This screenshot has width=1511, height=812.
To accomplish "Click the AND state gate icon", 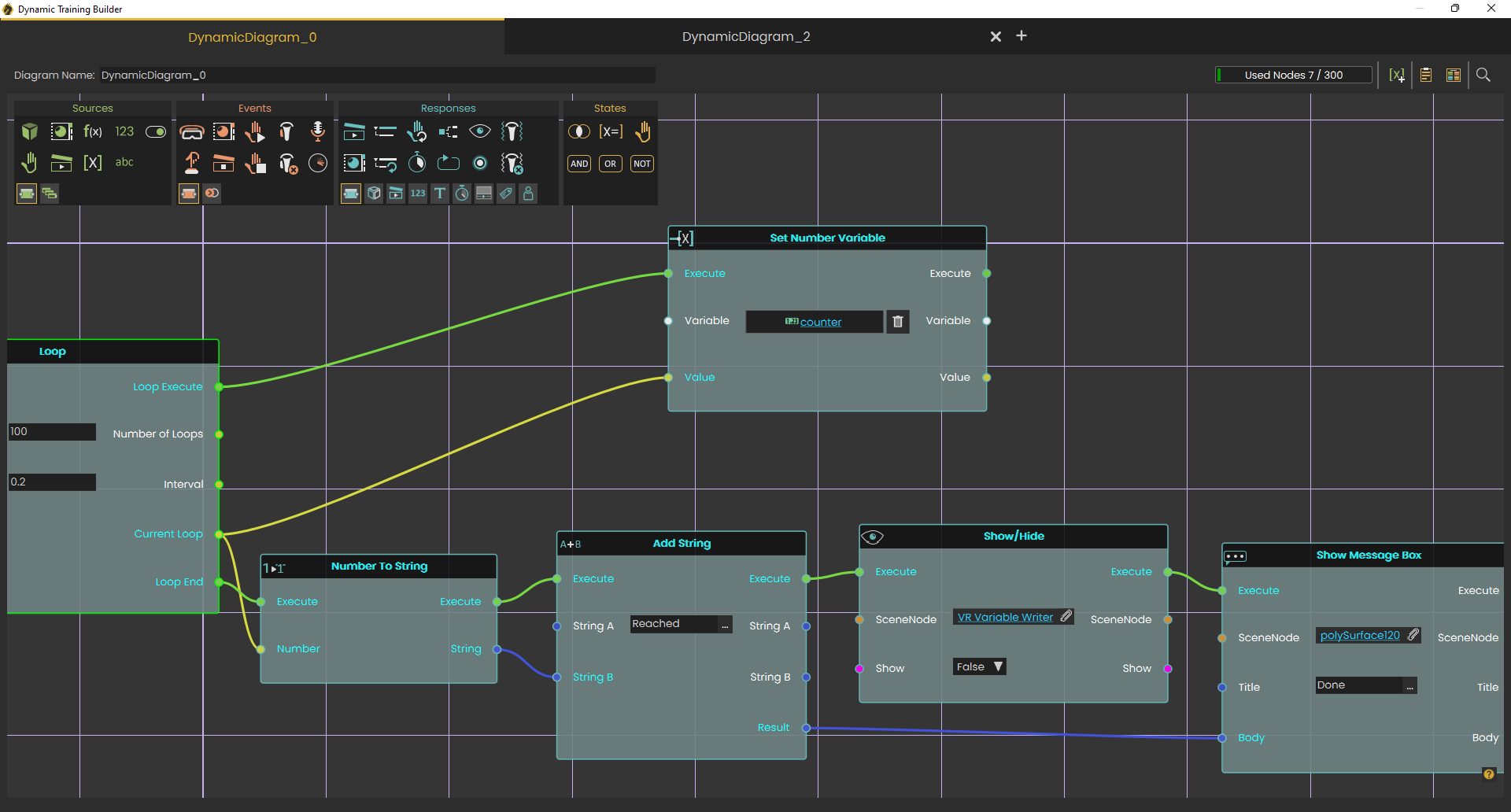I will 579,164.
